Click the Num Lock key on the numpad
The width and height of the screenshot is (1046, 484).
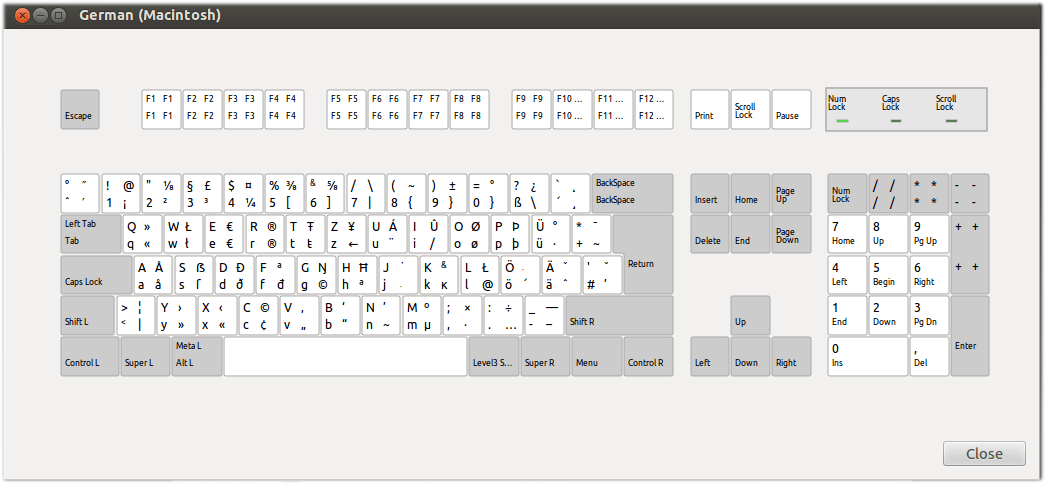(x=847, y=193)
